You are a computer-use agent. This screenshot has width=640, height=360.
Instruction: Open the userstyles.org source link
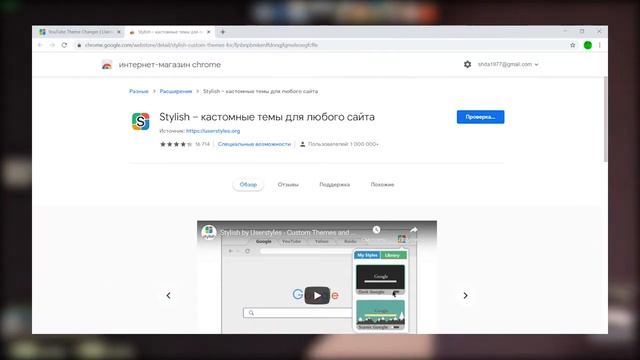point(213,131)
